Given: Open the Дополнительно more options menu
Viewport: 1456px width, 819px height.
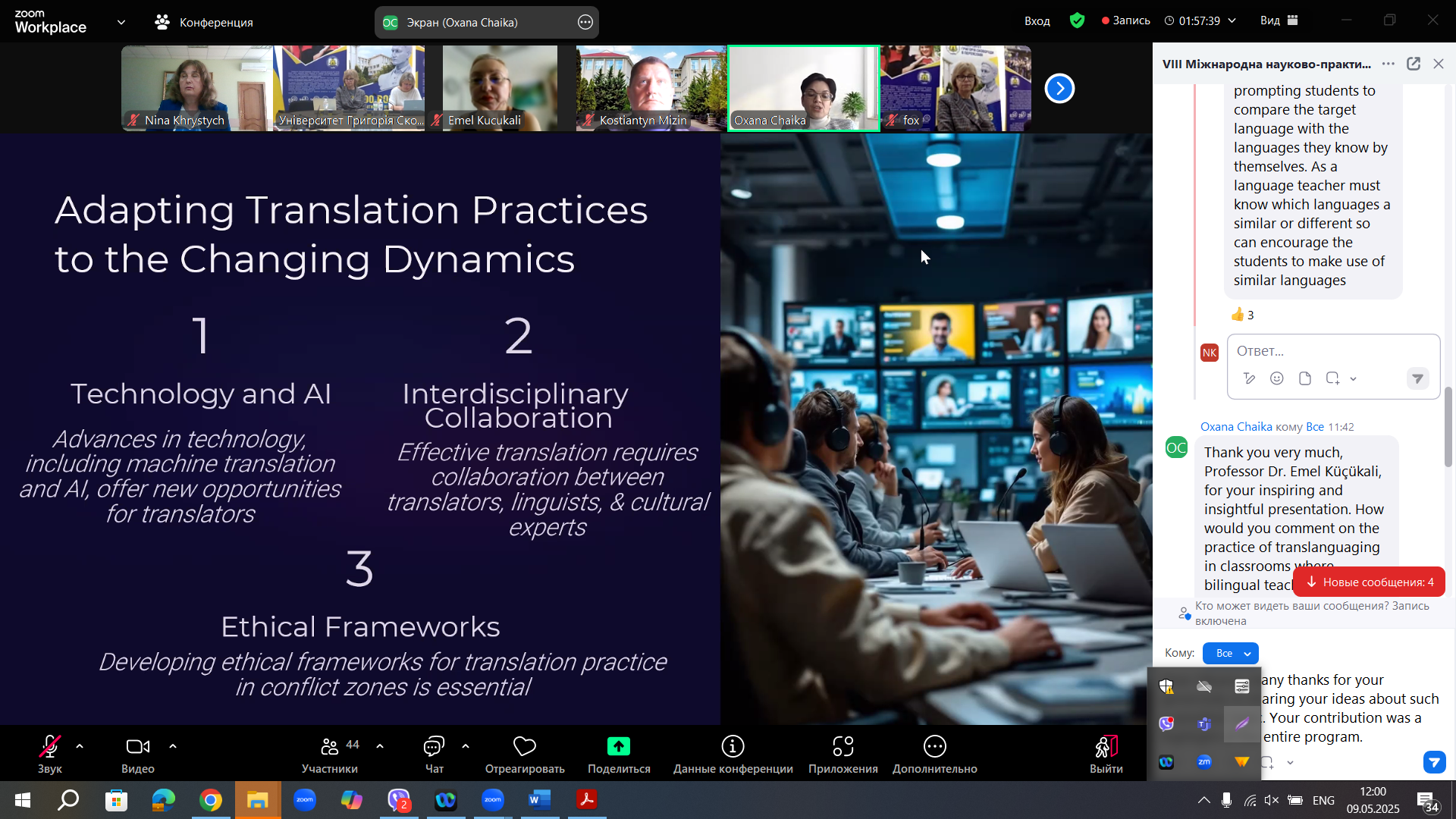Looking at the screenshot, I should point(934,755).
